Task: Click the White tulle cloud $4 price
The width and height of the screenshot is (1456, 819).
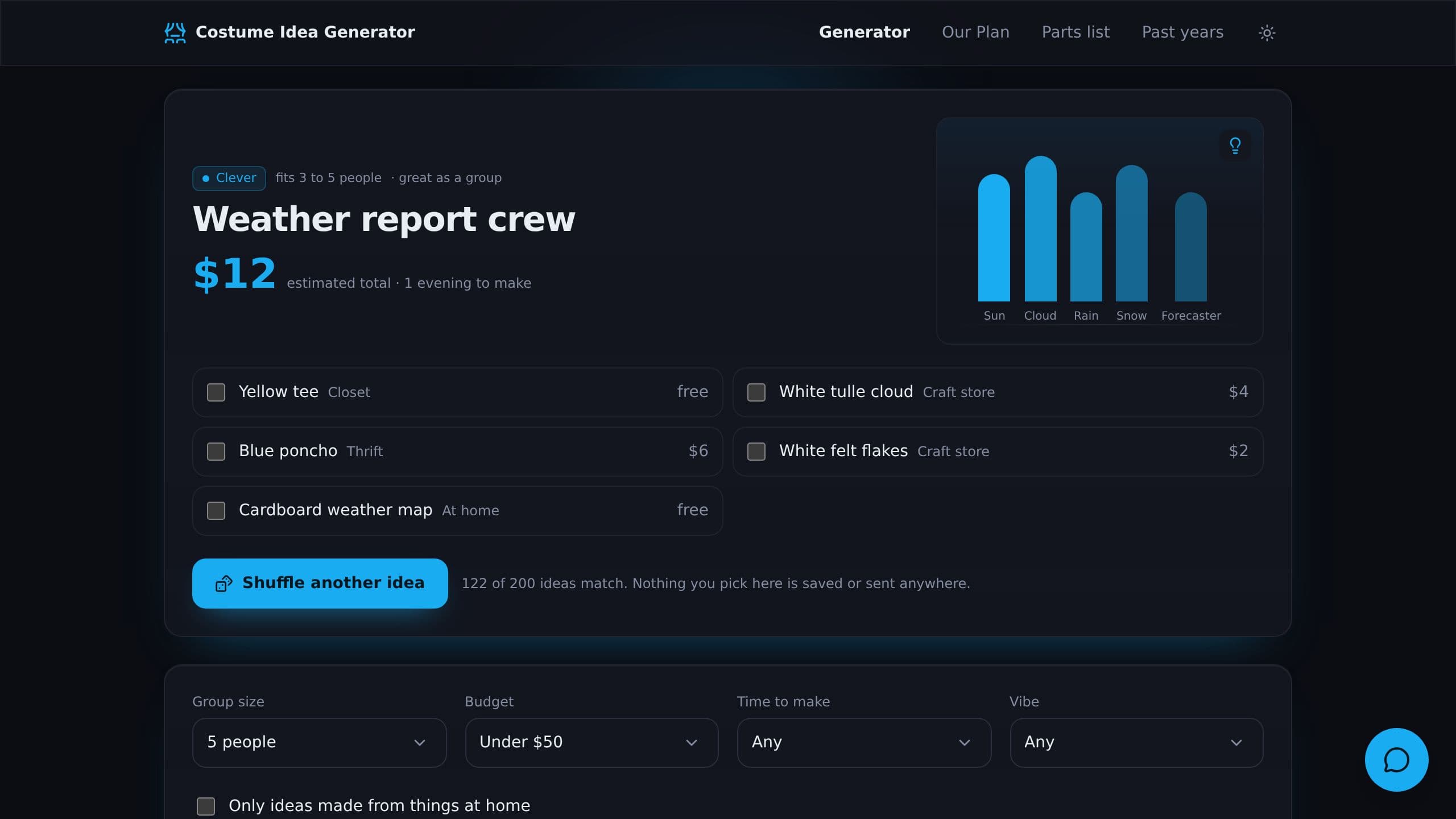Action: [x=1238, y=392]
